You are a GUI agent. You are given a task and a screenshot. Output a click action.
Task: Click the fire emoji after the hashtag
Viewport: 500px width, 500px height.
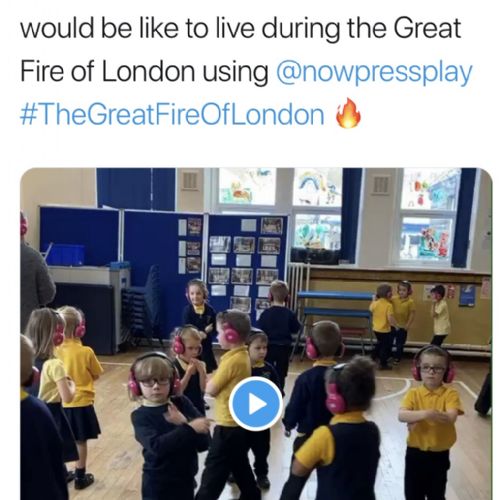click(348, 113)
